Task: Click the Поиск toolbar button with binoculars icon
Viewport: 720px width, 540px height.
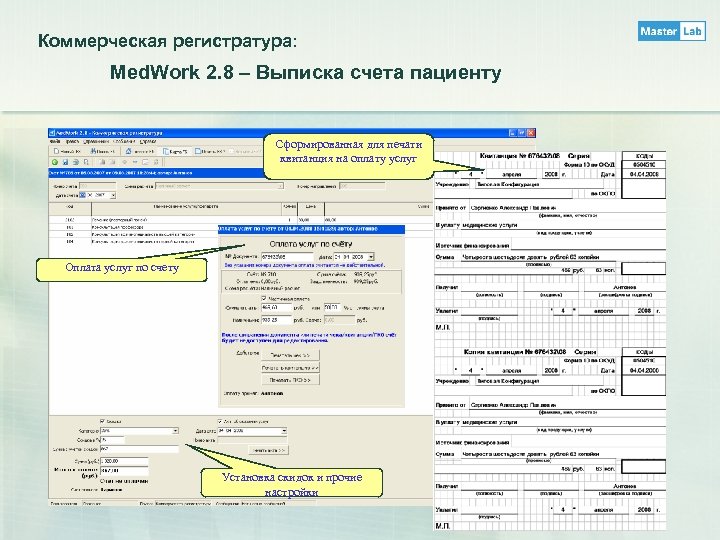Action: pos(102,151)
